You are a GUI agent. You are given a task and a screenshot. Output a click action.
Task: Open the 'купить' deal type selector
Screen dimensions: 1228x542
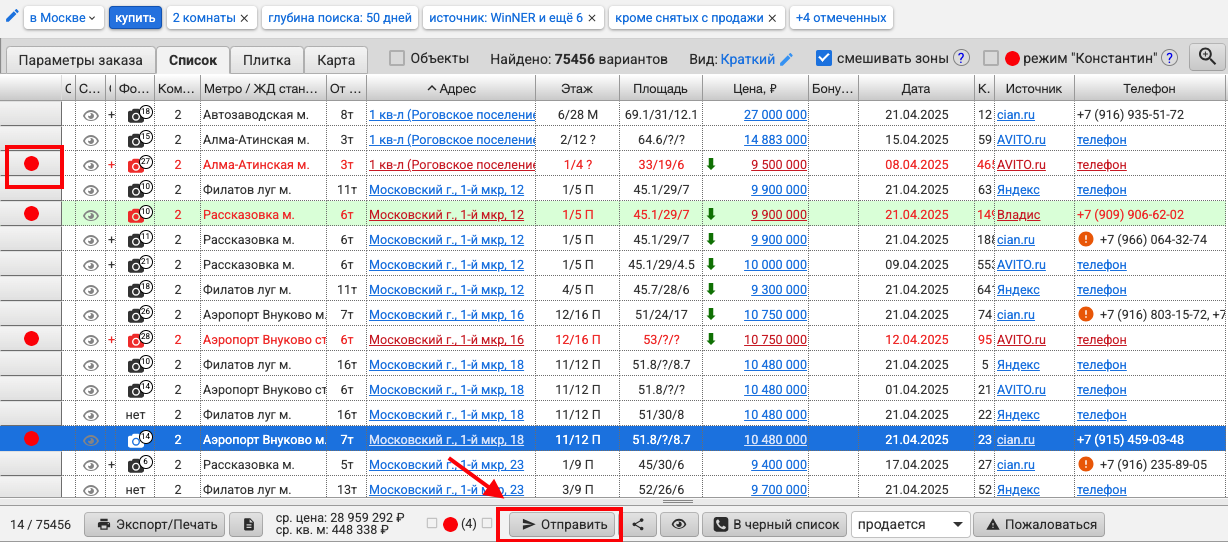click(x=135, y=18)
